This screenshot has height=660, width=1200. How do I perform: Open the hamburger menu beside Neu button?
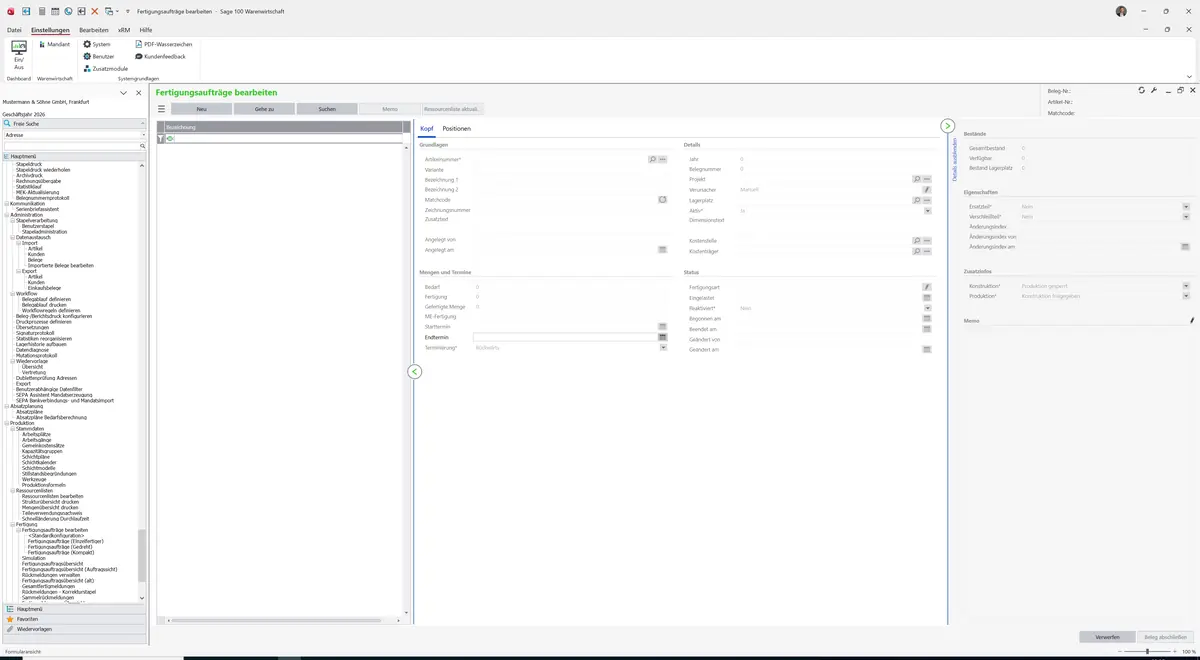pos(161,108)
